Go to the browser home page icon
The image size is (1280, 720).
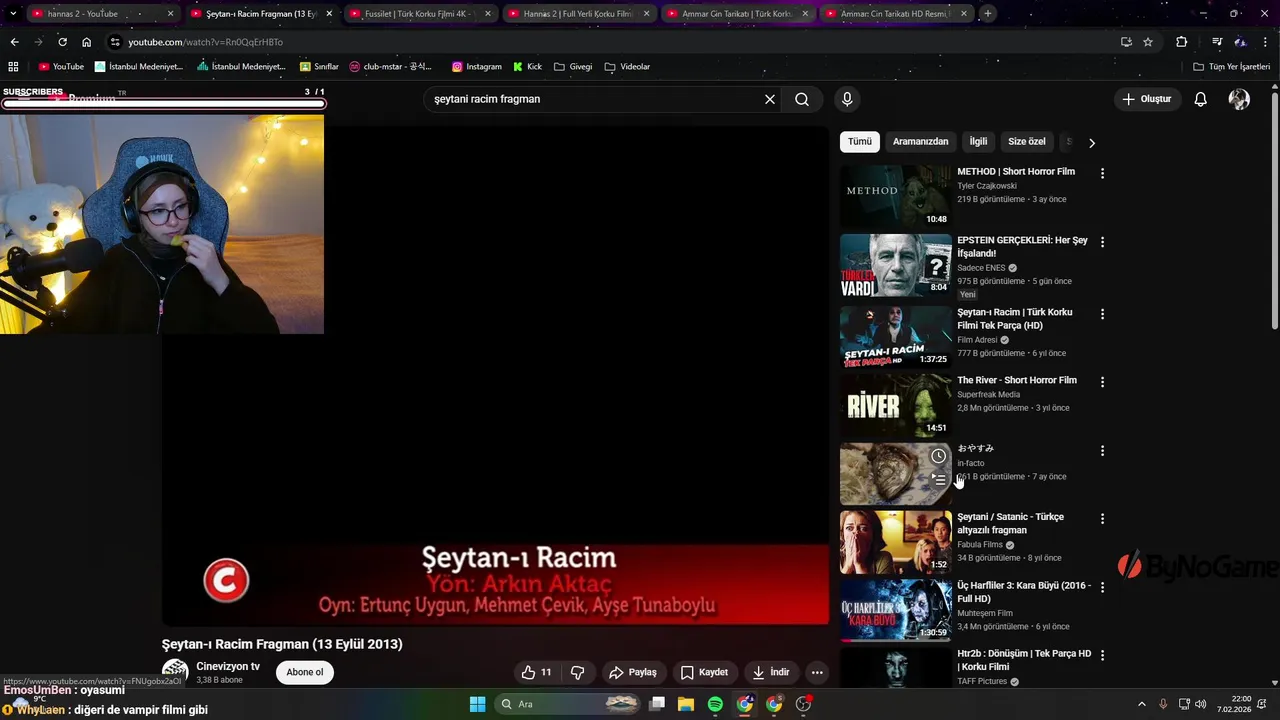(87, 42)
